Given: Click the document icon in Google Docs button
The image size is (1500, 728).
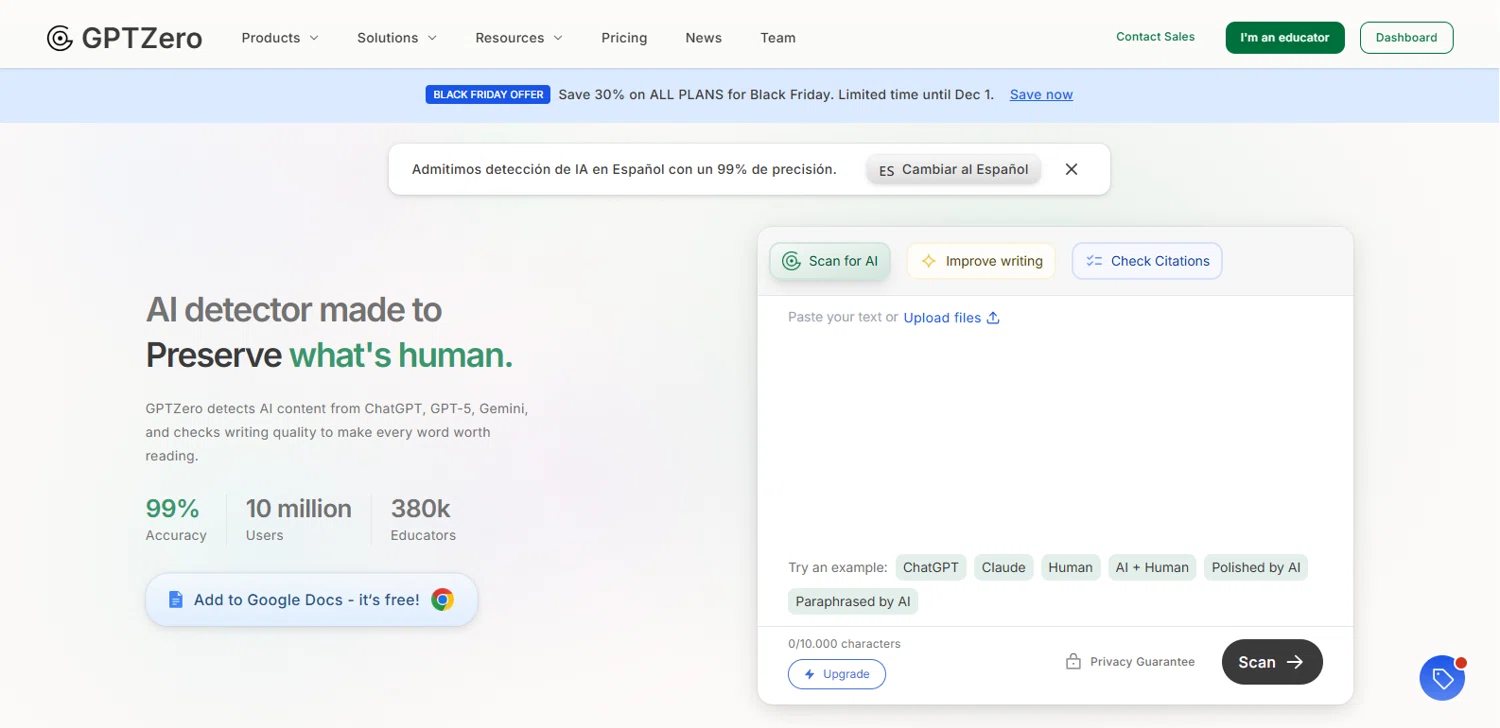Looking at the screenshot, I should [x=176, y=600].
